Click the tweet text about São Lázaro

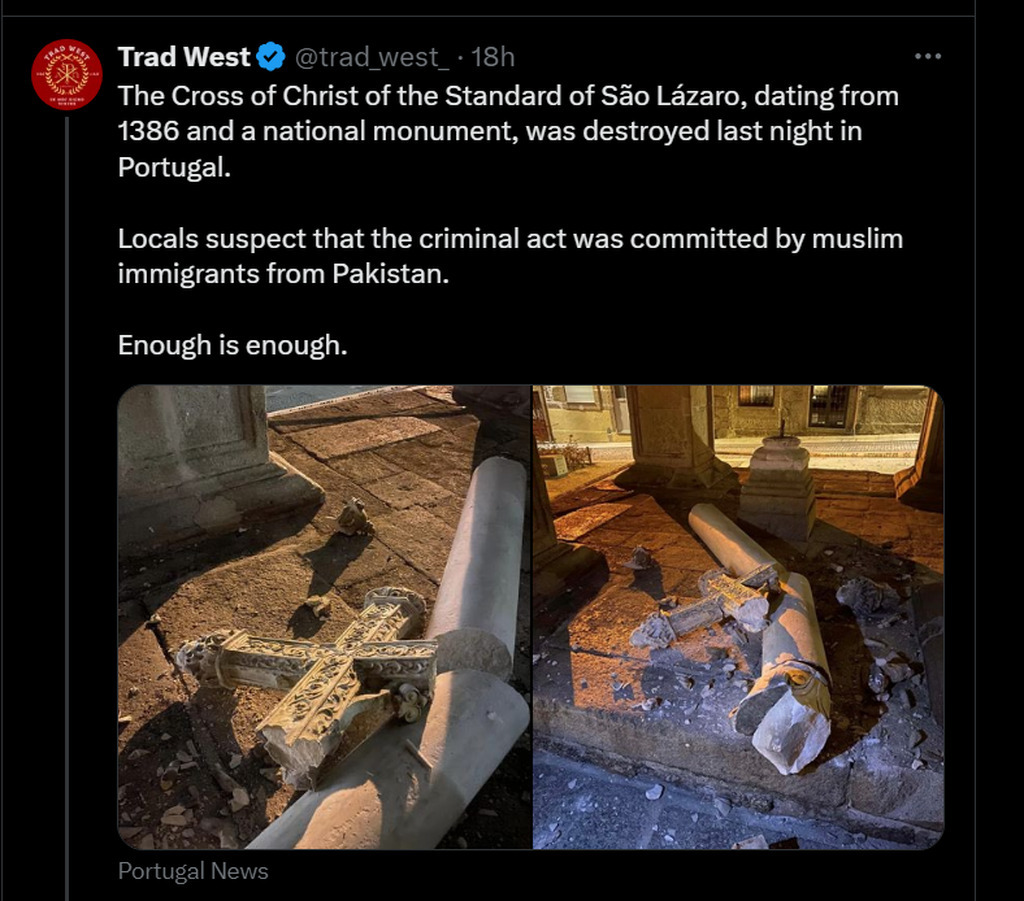point(509,131)
